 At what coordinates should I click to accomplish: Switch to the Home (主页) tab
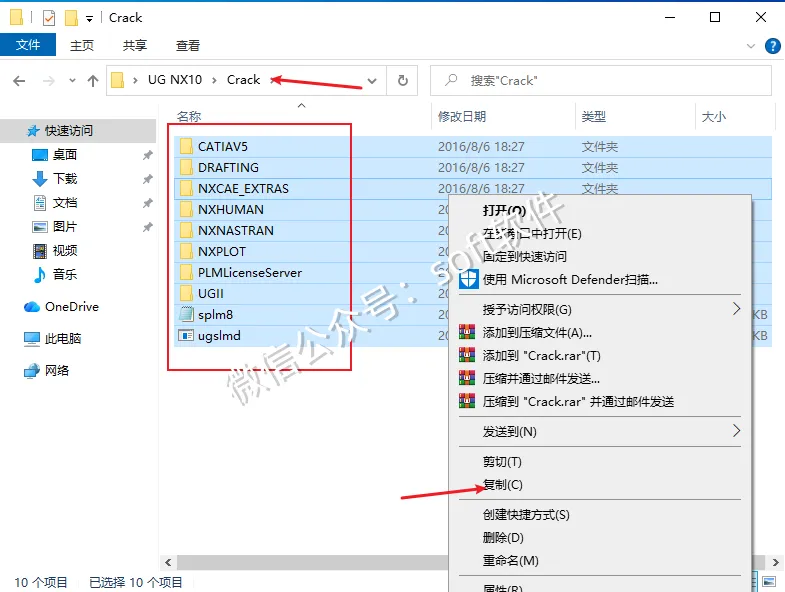tap(82, 46)
